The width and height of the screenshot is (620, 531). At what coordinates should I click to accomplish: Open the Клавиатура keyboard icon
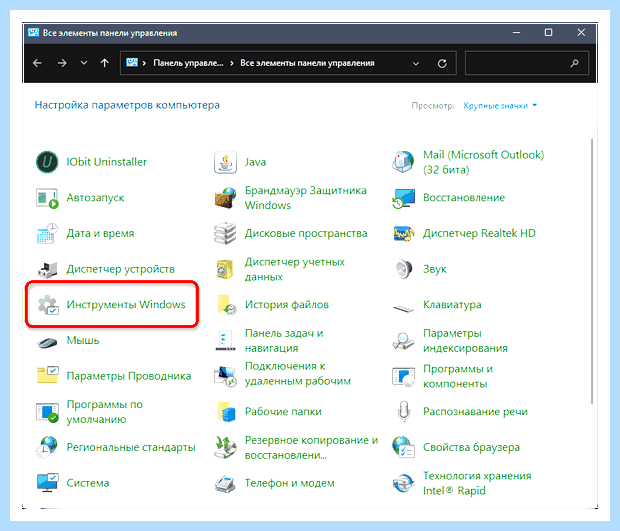(403, 307)
